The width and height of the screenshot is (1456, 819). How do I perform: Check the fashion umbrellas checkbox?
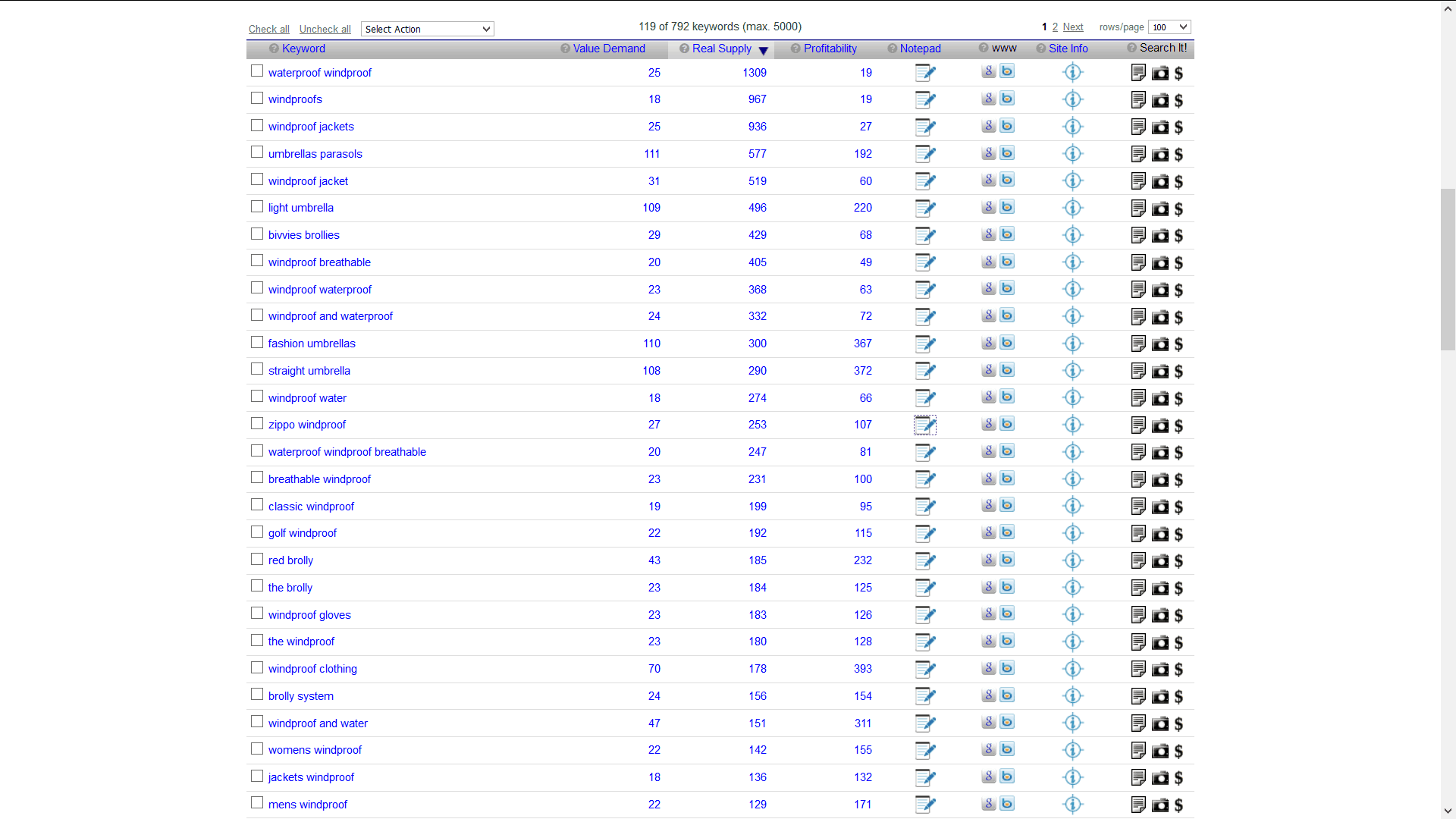pos(257,342)
